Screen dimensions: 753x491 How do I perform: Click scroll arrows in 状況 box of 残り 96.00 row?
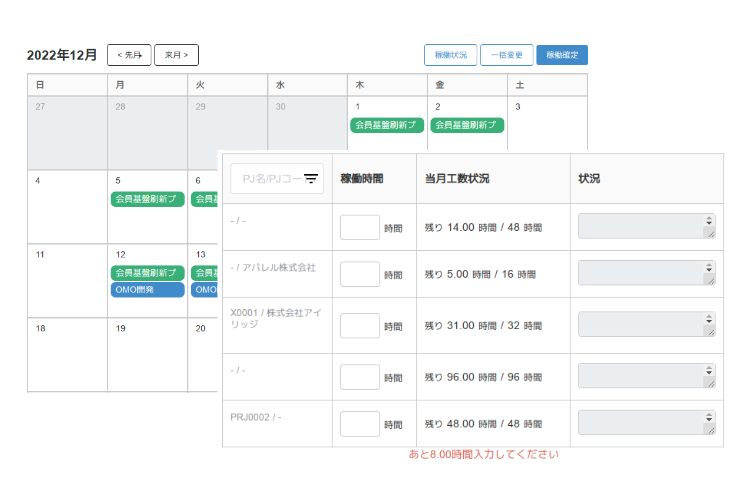click(709, 370)
